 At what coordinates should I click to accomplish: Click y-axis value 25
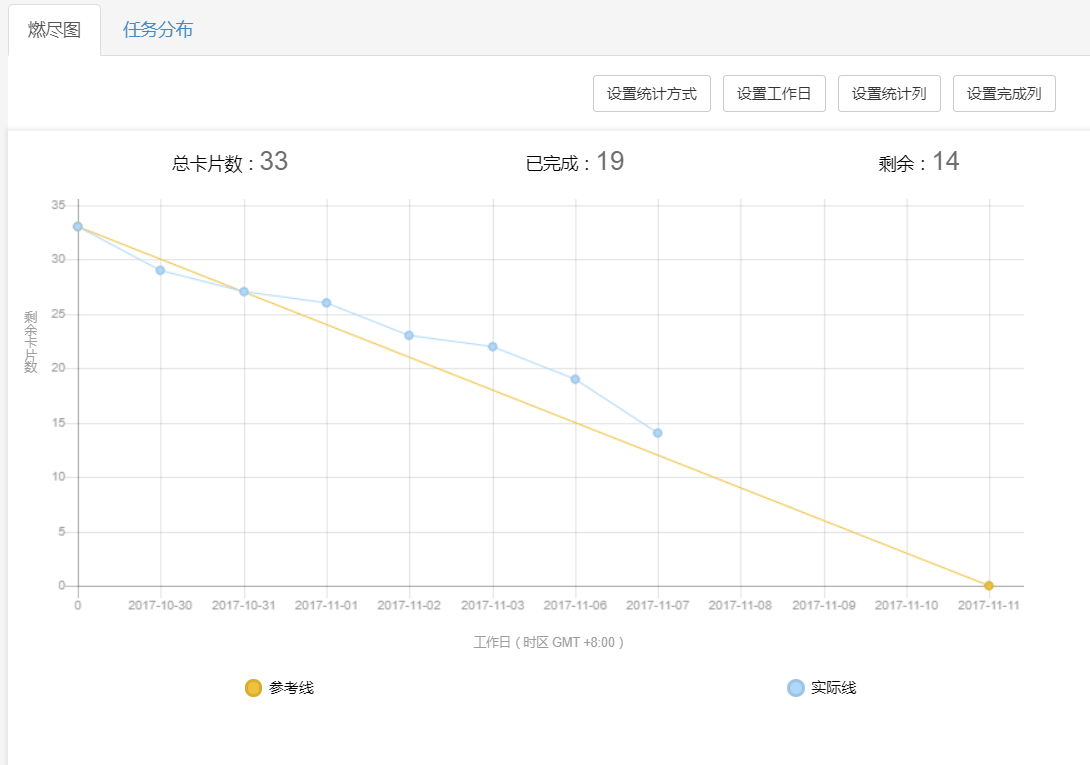point(58,314)
